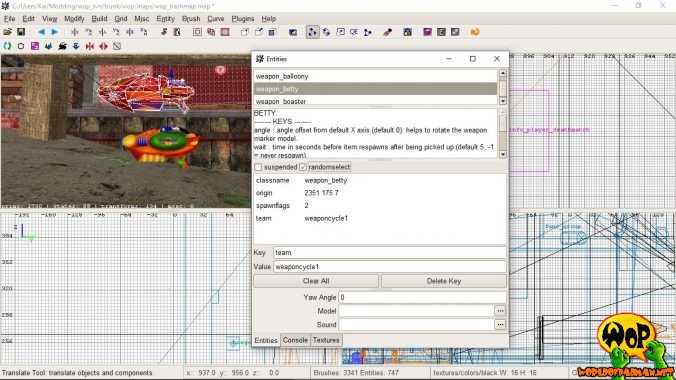Select the Entities tab
This screenshot has height=380, width=676.
point(266,340)
